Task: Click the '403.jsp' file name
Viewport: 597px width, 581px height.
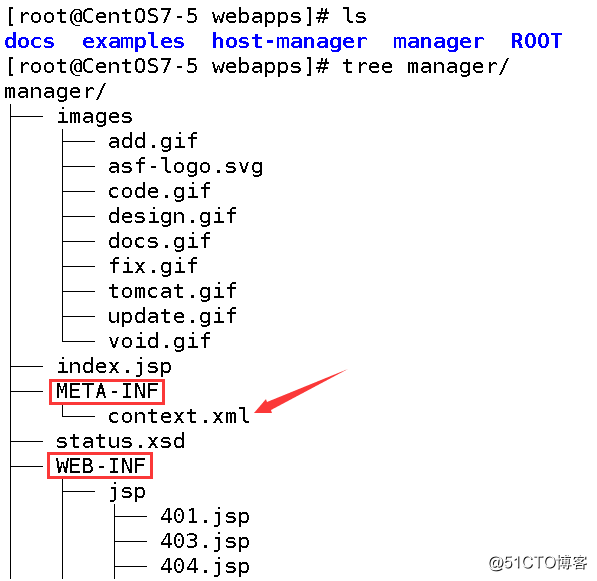Action: coord(205,543)
